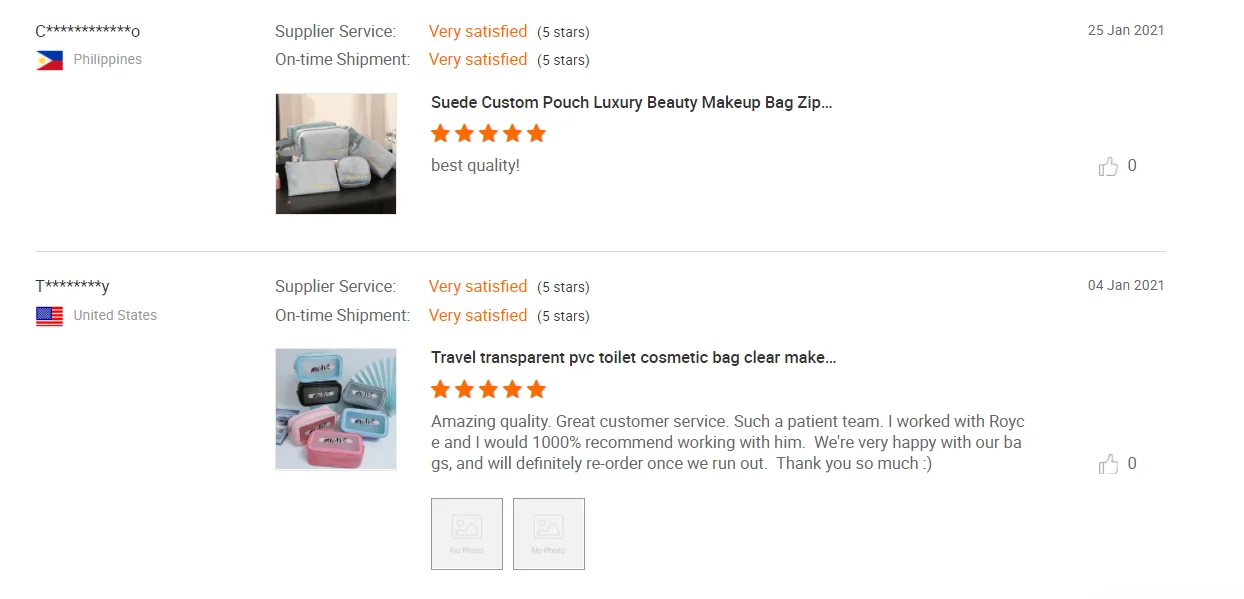Open second 'No Photo' review image placeholder
Screen dimensions: 1244x599
pyautogui.click(x=549, y=534)
